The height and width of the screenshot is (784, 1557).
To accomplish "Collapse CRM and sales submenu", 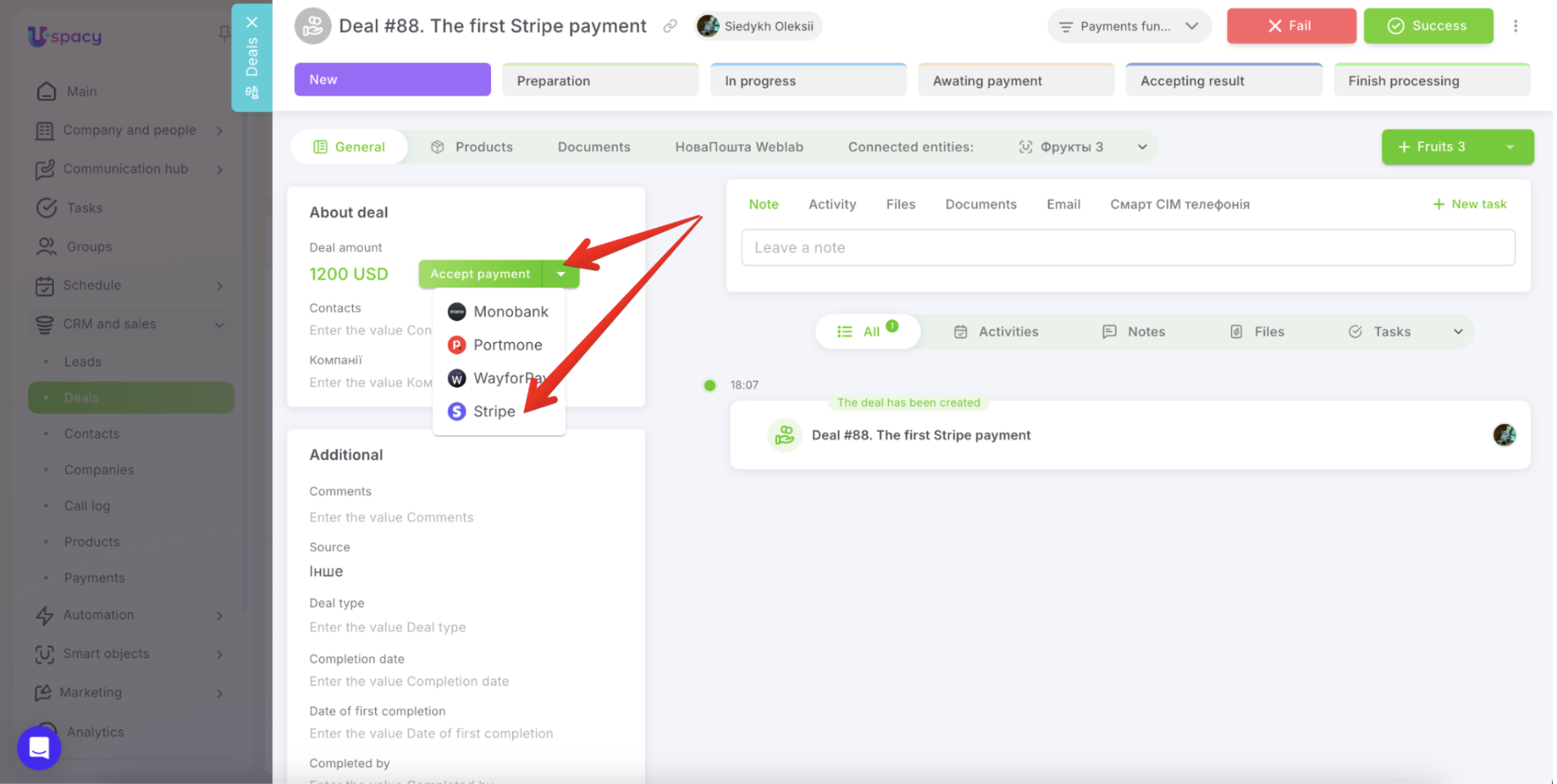I will (220, 325).
